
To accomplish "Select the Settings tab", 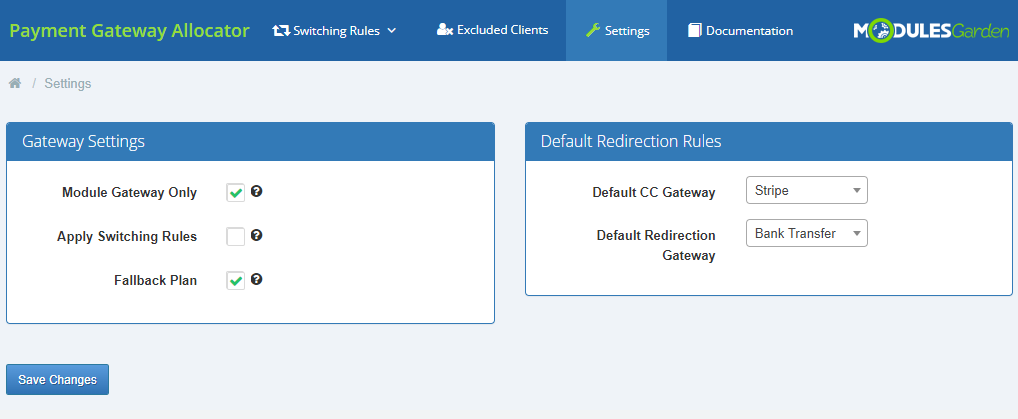I will coord(616,31).
